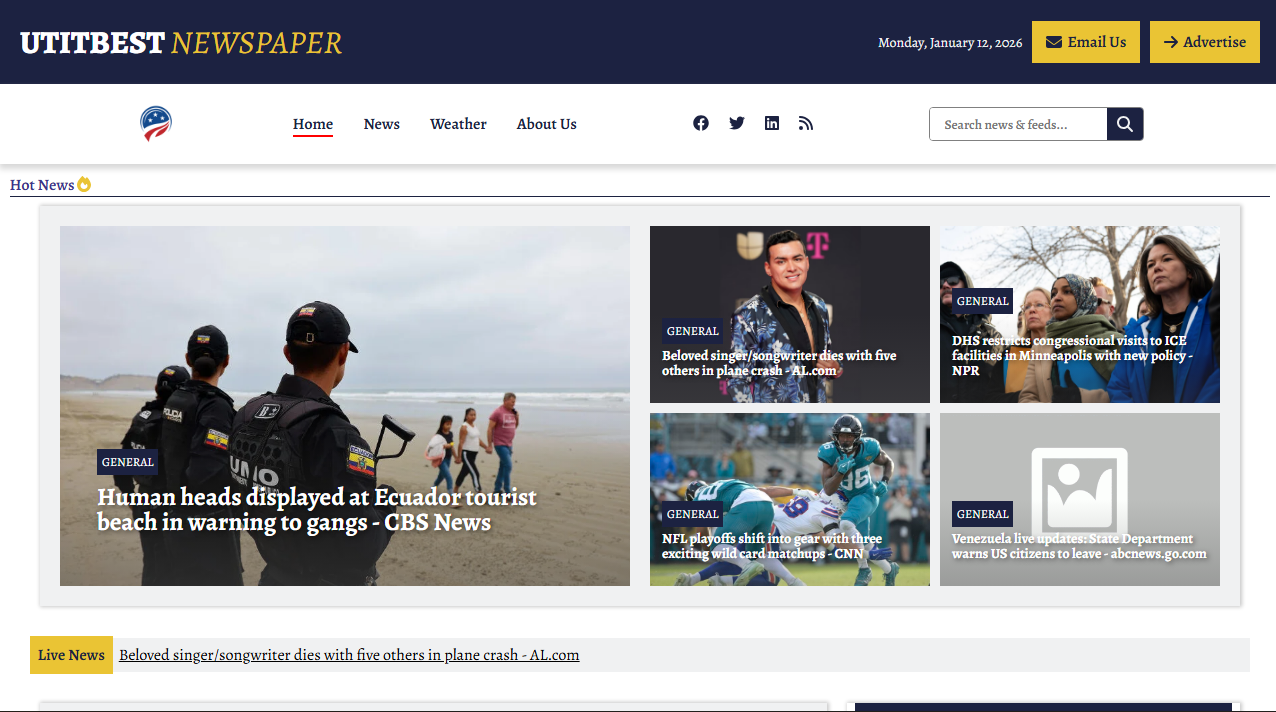Click GENERAL tag on the NFL story
Screen dimensions: 1276x712
click(x=693, y=514)
